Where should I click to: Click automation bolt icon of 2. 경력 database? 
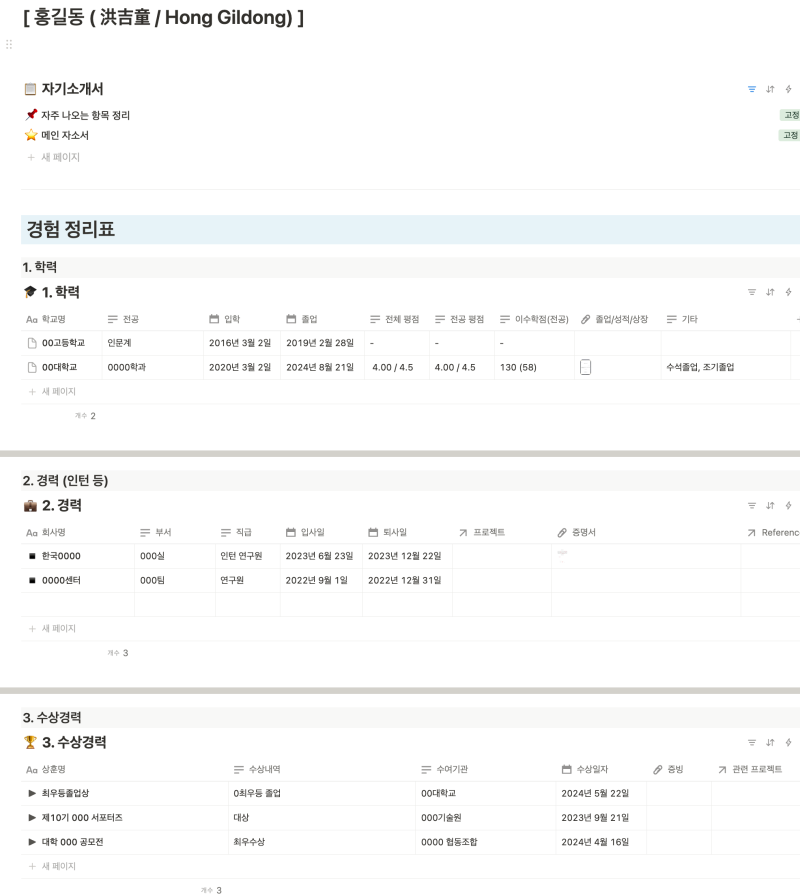pyautogui.click(x=789, y=505)
